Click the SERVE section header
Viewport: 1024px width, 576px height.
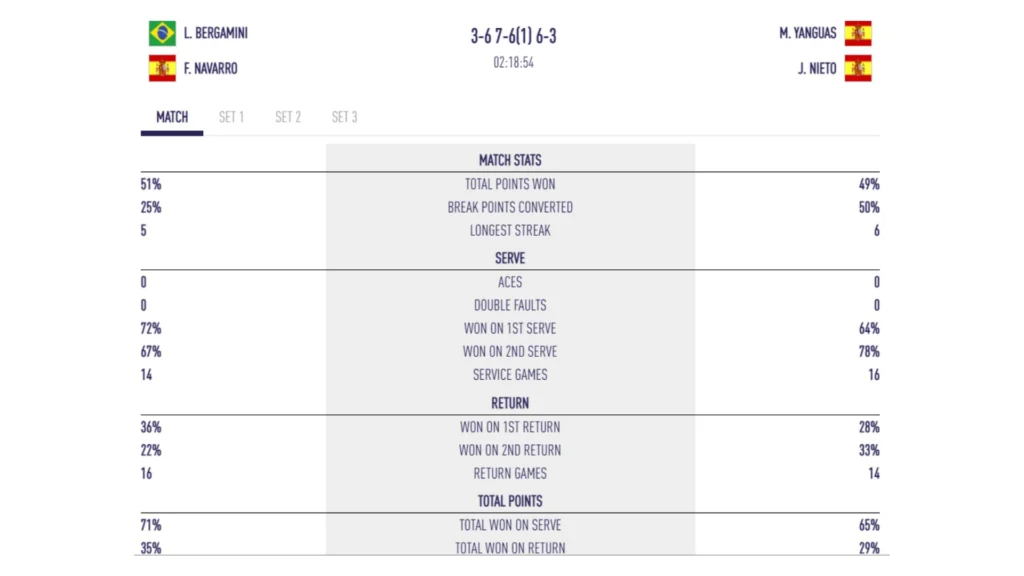tap(510, 258)
